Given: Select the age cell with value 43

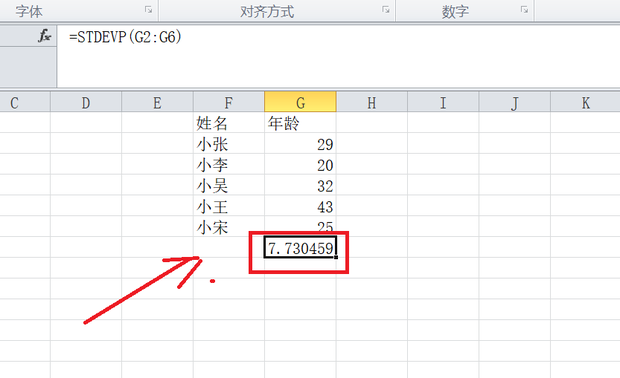Looking at the screenshot, I should [x=300, y=206].
